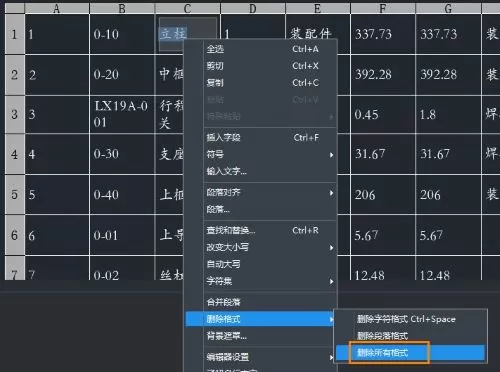Select column header C

[188, 9]
